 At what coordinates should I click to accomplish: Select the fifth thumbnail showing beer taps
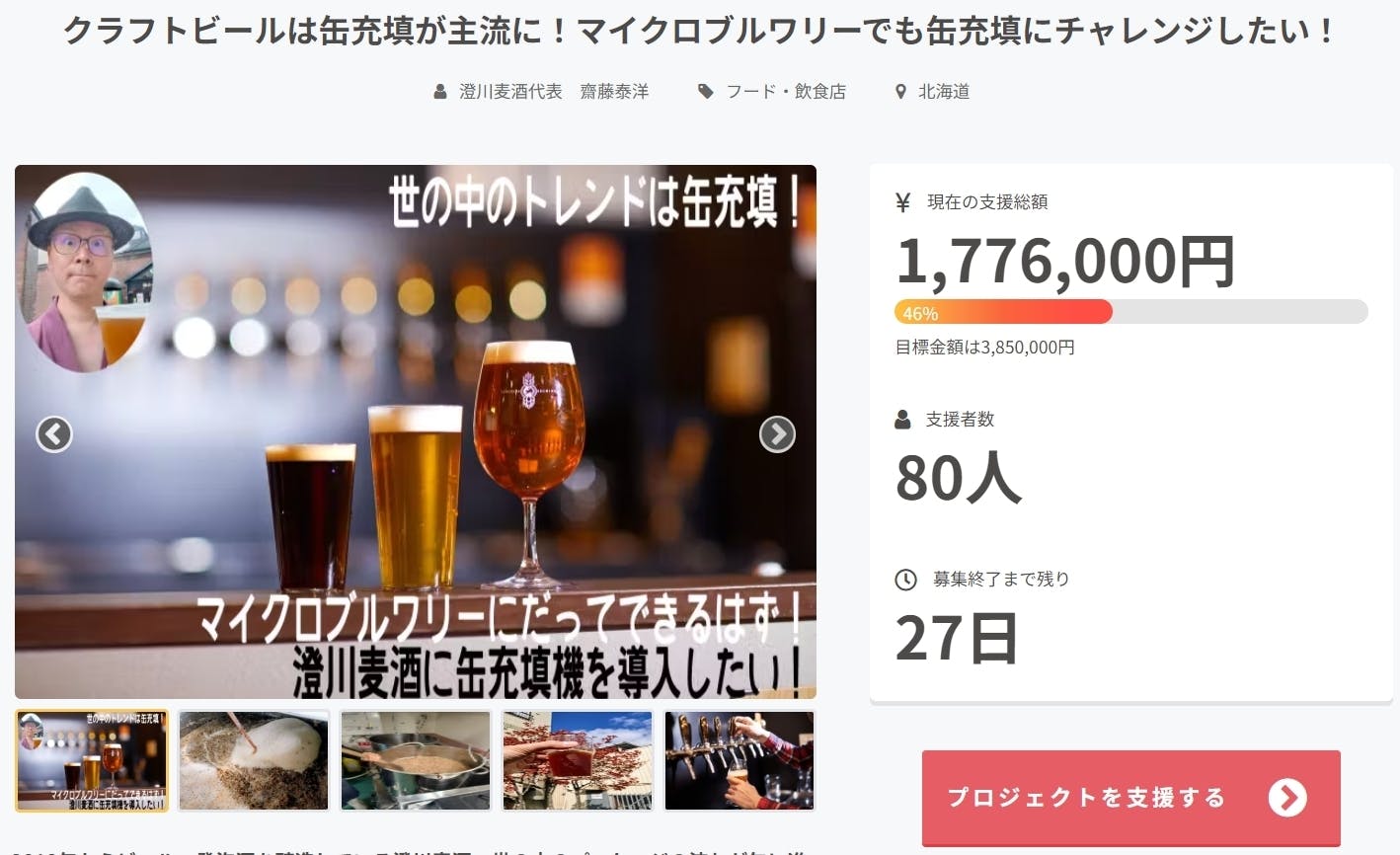click(739, 760)
